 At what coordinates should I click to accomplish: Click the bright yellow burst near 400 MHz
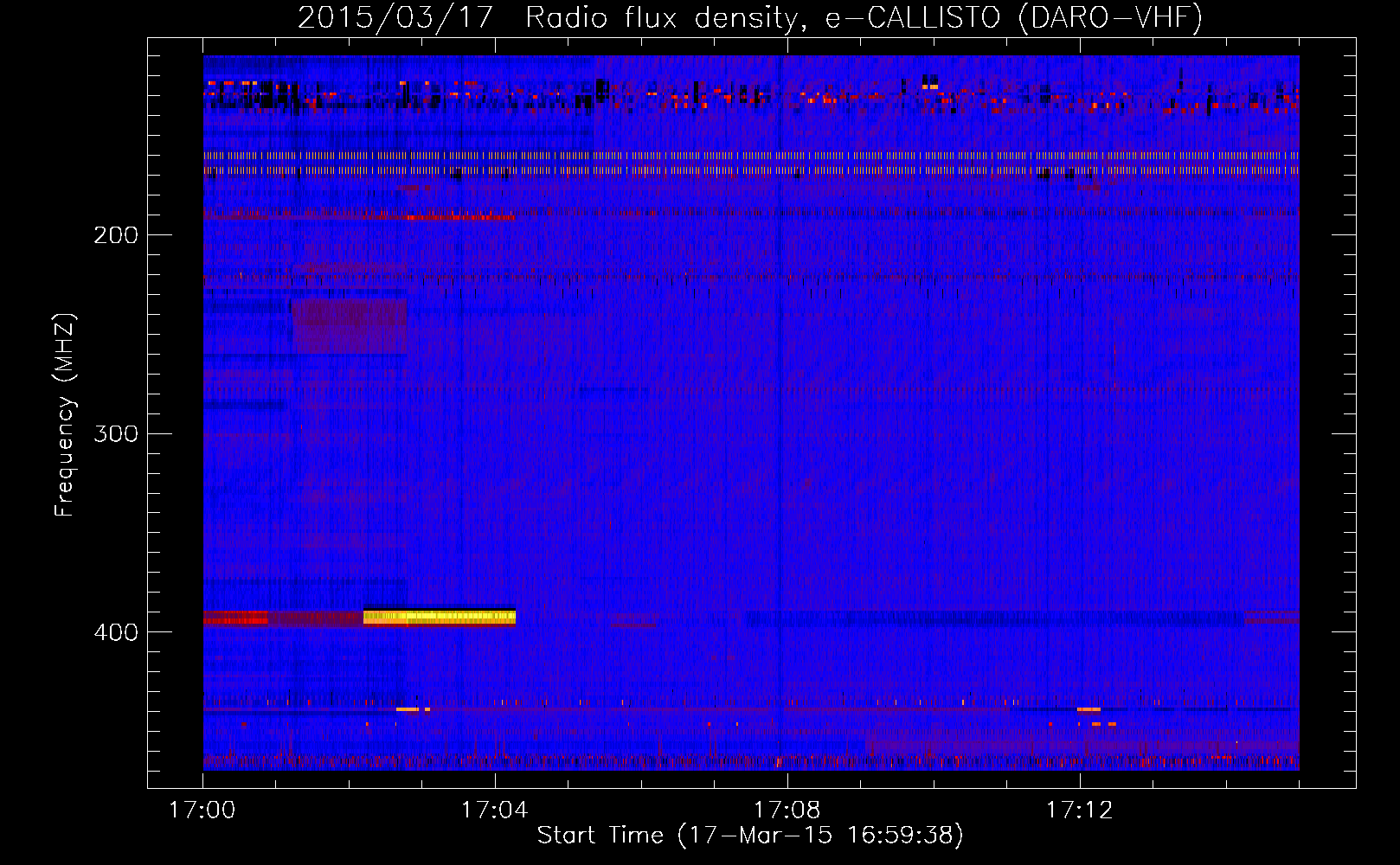pyautogui.click(x=440, y=617)
